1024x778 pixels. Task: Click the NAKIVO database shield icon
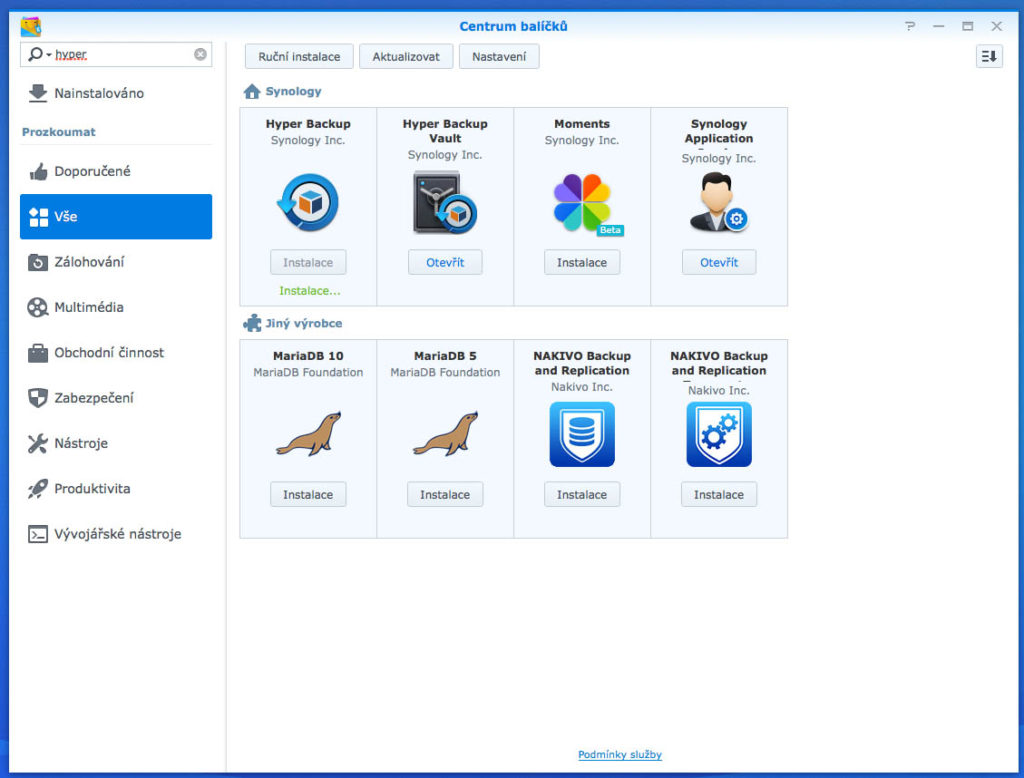tap(582, 434)
